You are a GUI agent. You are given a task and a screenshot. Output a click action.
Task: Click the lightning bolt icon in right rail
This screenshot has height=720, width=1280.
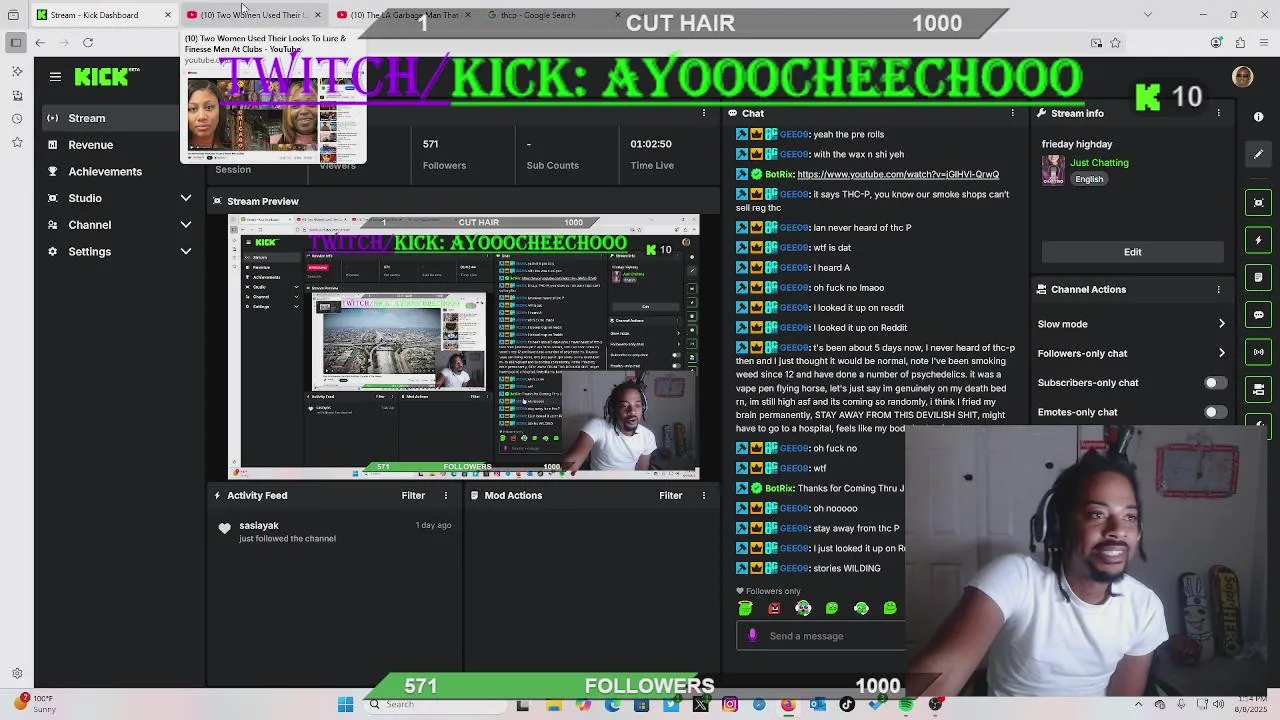tap(1258, 240)
